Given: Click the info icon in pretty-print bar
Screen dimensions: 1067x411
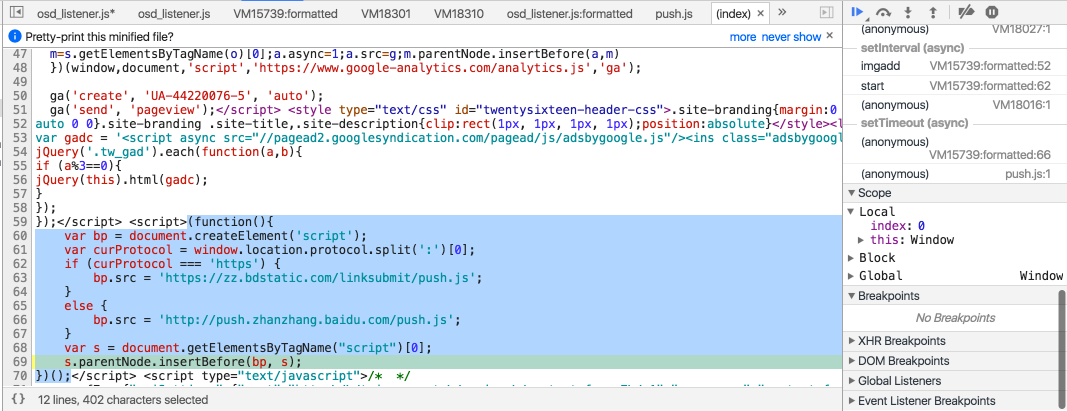Looking at the screenshot, I should (x=15, y=36).
